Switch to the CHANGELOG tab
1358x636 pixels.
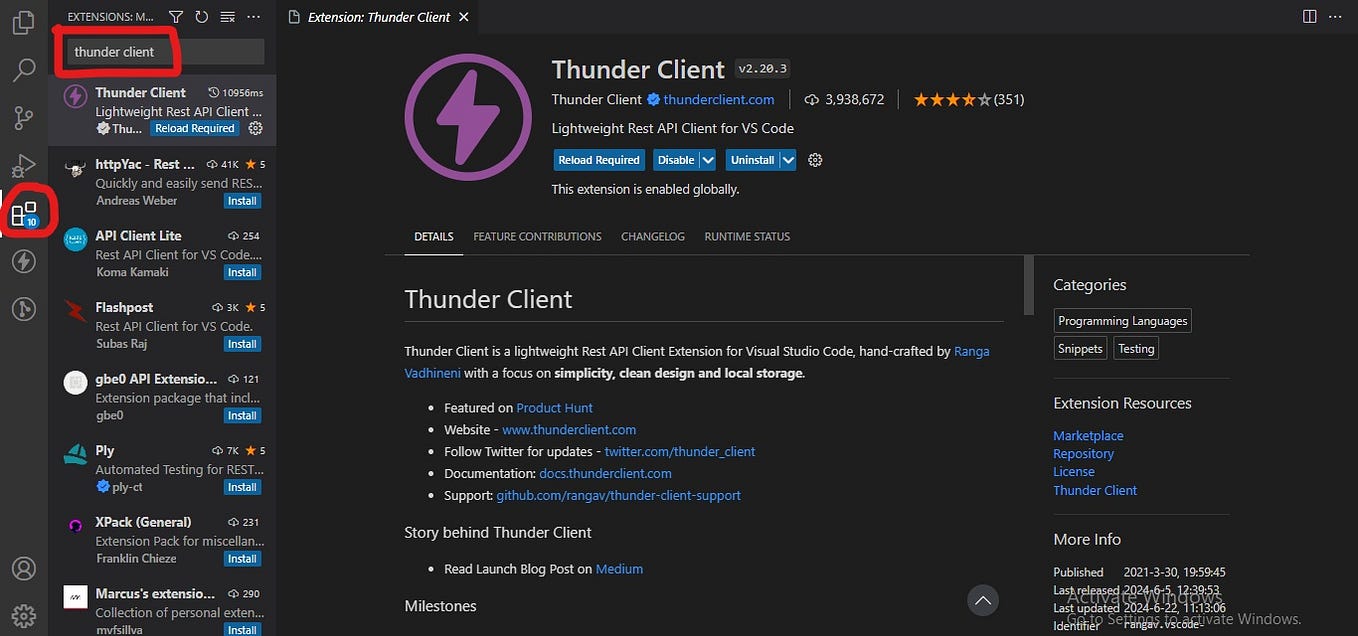coord(653,237)
